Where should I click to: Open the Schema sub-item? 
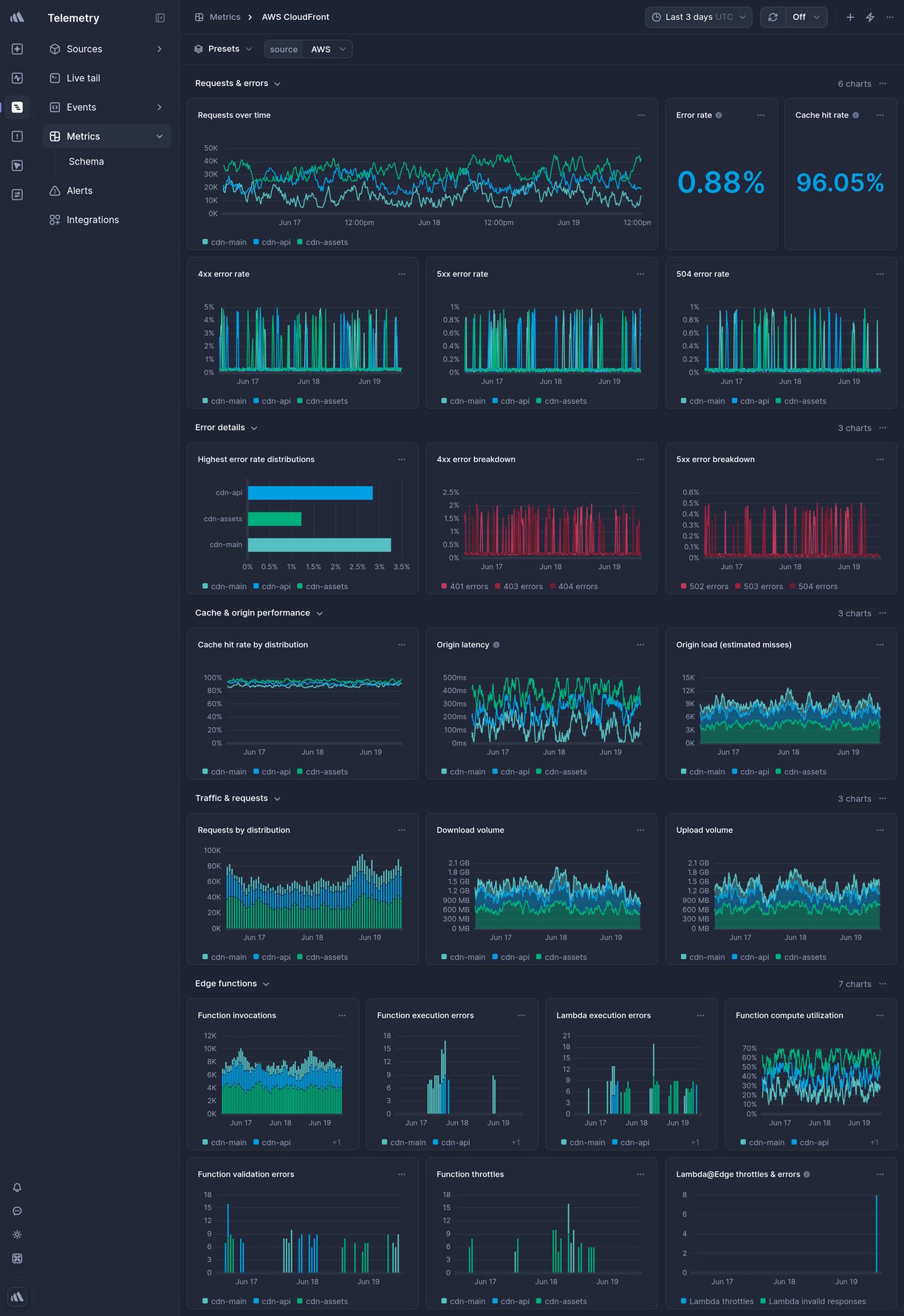pos(86,162)
